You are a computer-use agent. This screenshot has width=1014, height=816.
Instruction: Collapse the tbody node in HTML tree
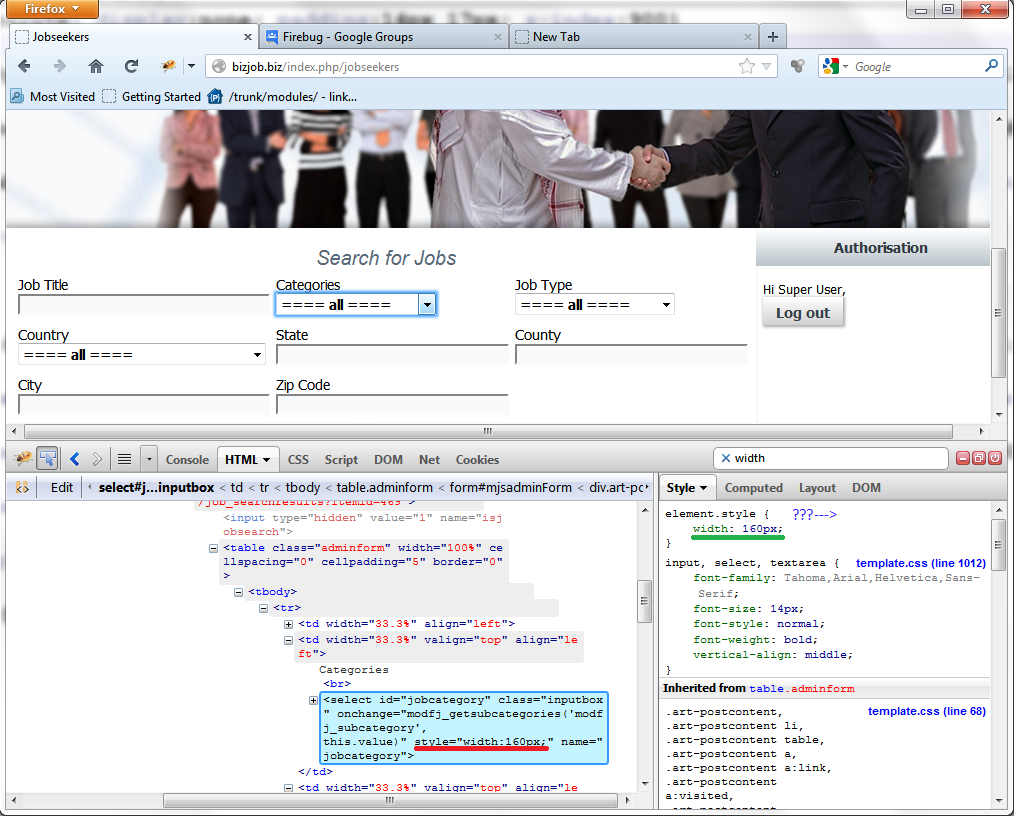[239, 592]
